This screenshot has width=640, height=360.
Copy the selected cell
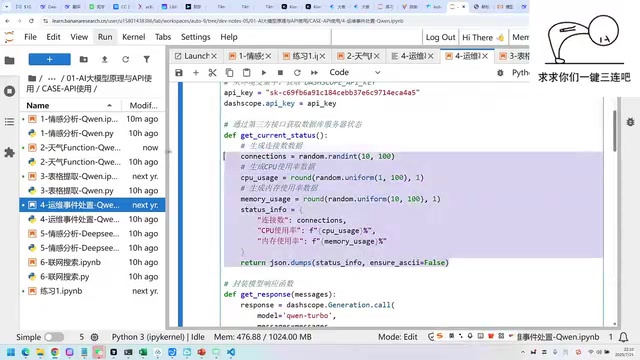coord(229,73)
